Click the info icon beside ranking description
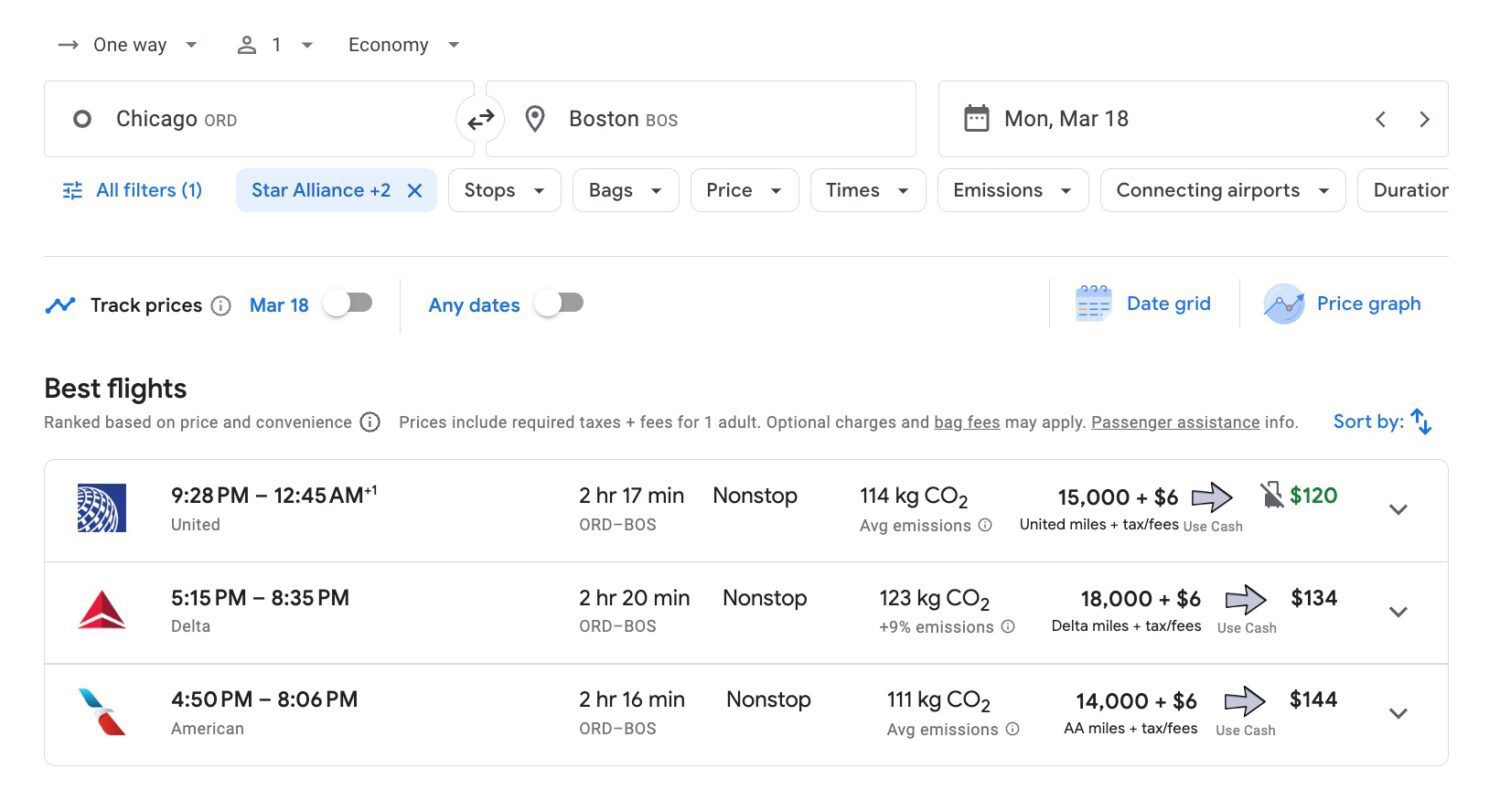The width and height of the screenshot is (1500, 790). click(370, 423)
